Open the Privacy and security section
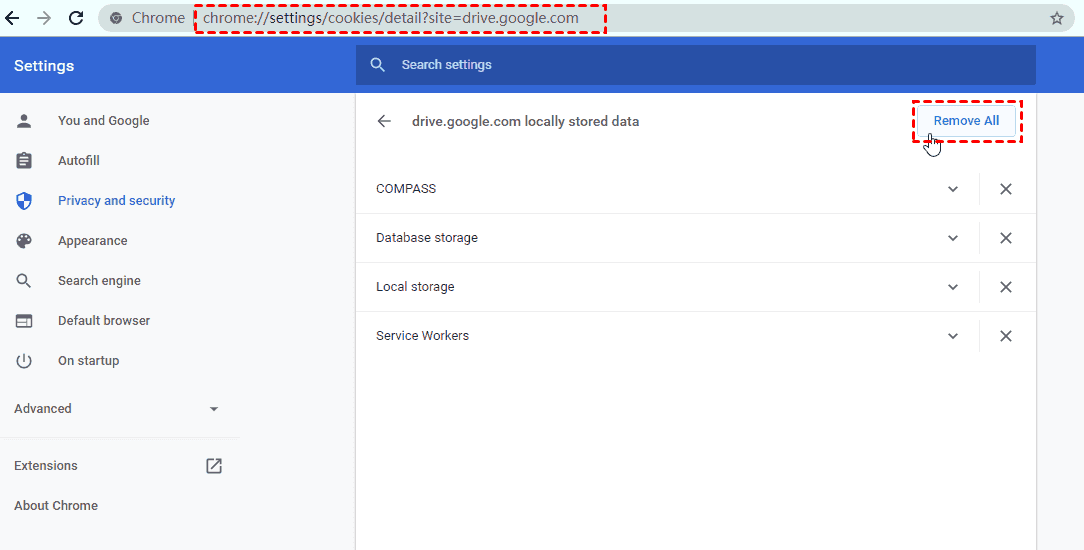 point(116,201)
